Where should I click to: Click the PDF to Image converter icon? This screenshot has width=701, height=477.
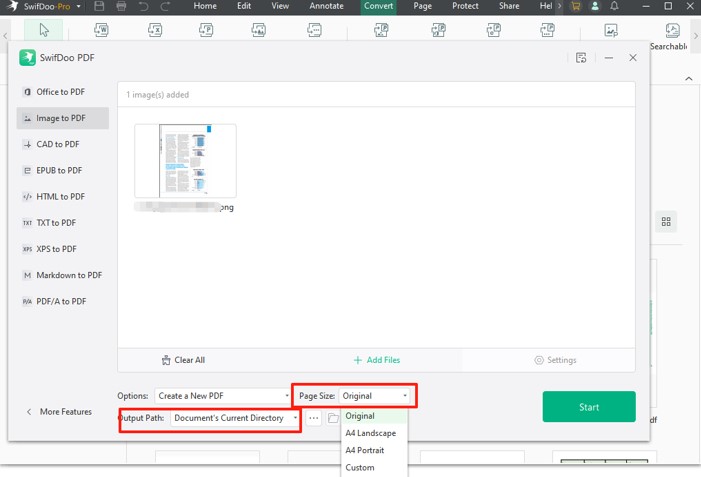click(x=258, y=30)
